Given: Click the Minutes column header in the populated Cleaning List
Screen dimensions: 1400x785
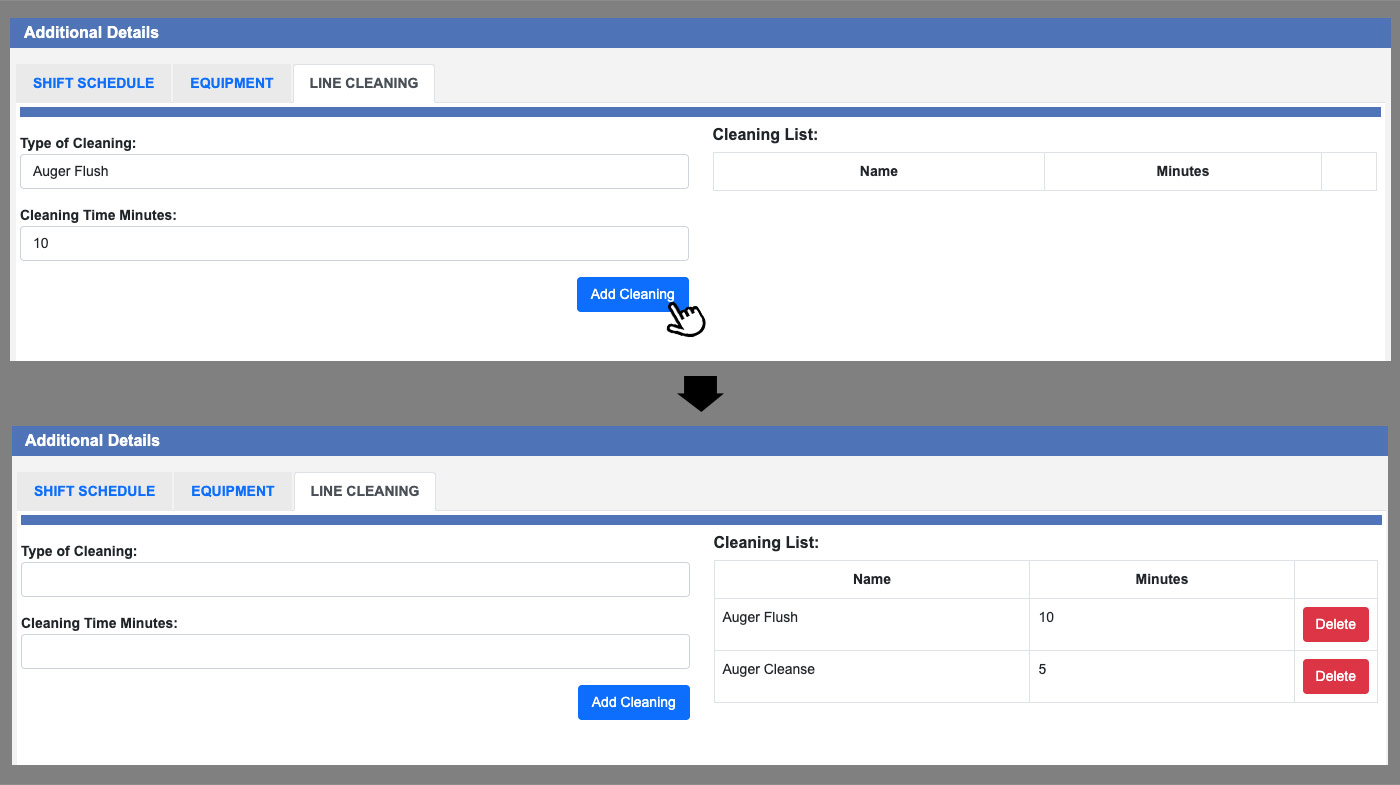Looking at the screenshot, I should click(1161, 579).
